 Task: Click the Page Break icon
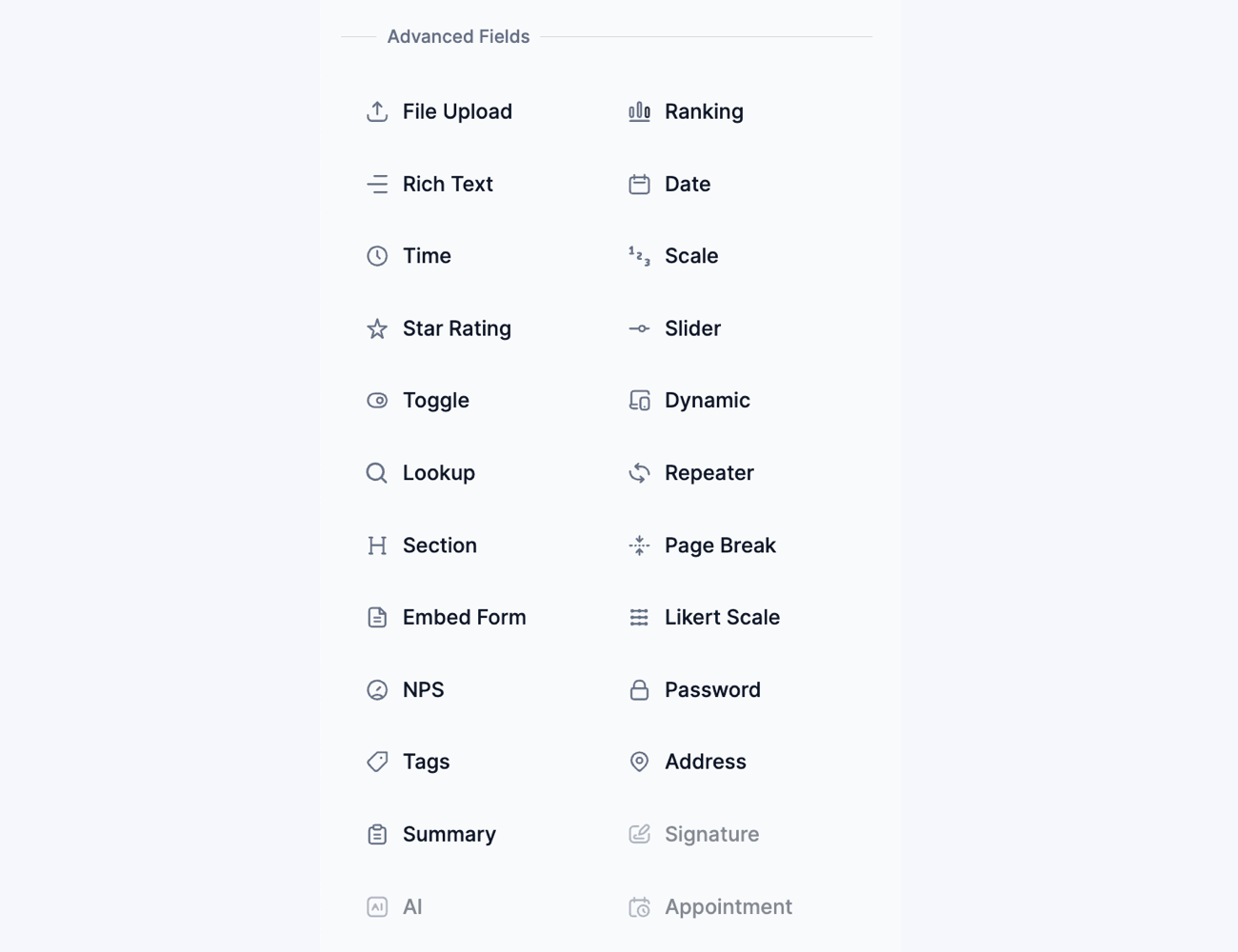pyautogui.click(x=639, y=545)
